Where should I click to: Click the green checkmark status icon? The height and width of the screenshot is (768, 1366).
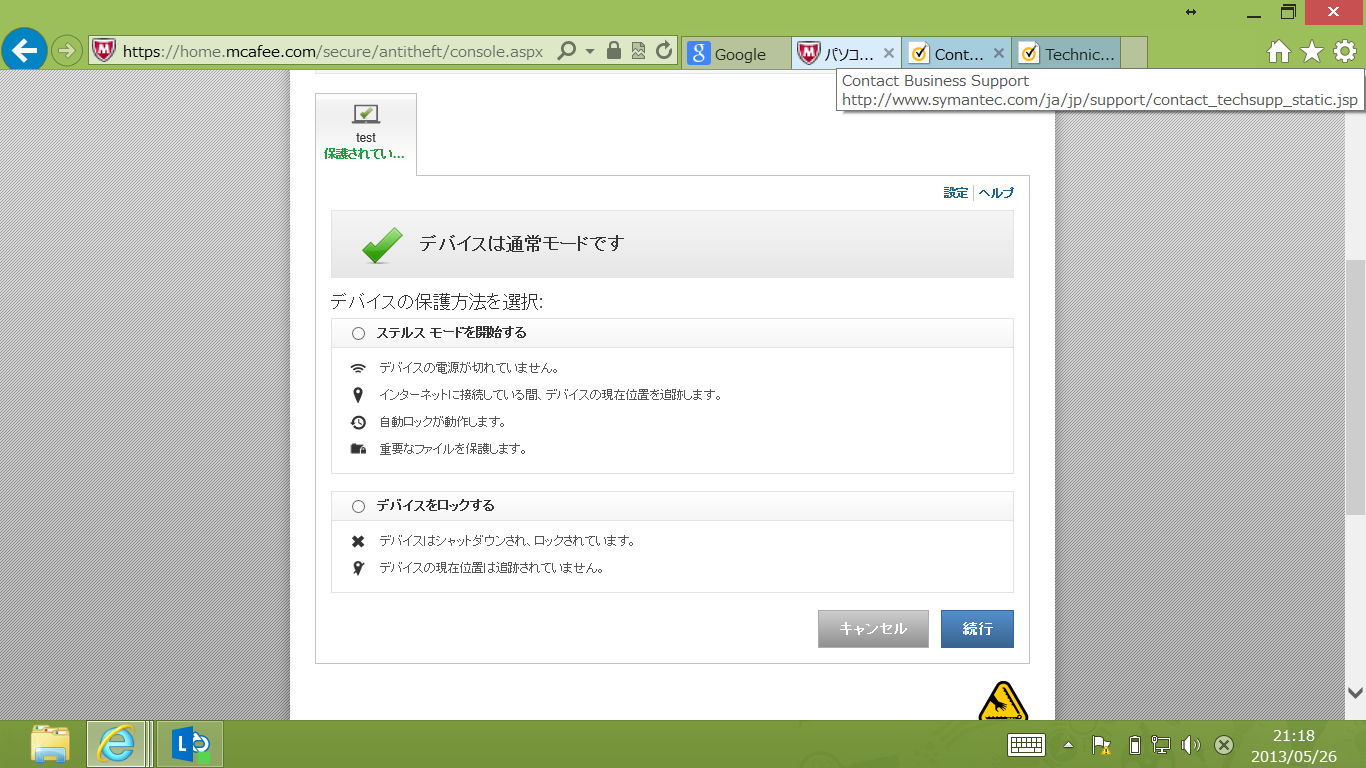(x=382, y=245)
